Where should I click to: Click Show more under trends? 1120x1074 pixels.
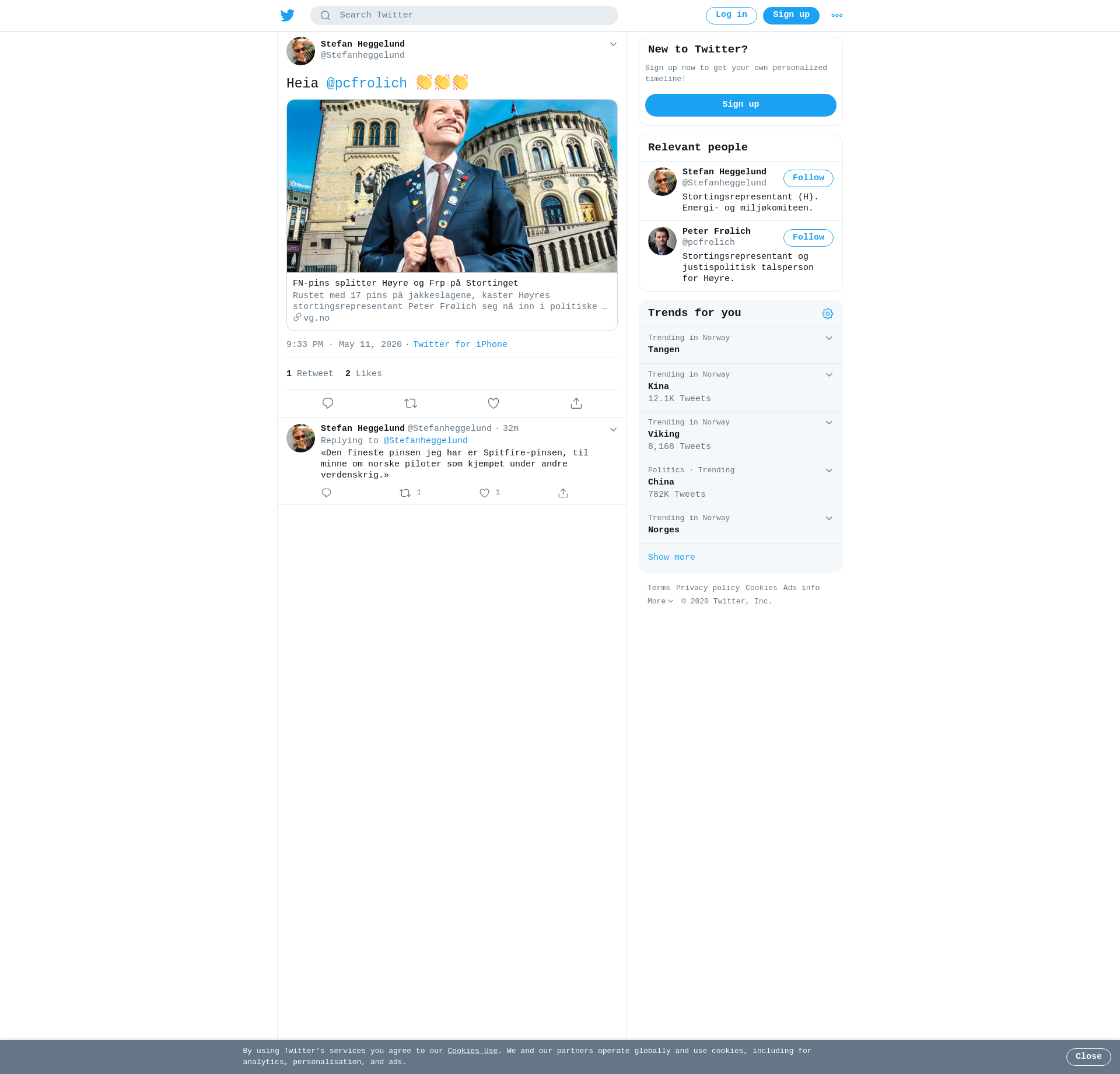coord(671,557)
